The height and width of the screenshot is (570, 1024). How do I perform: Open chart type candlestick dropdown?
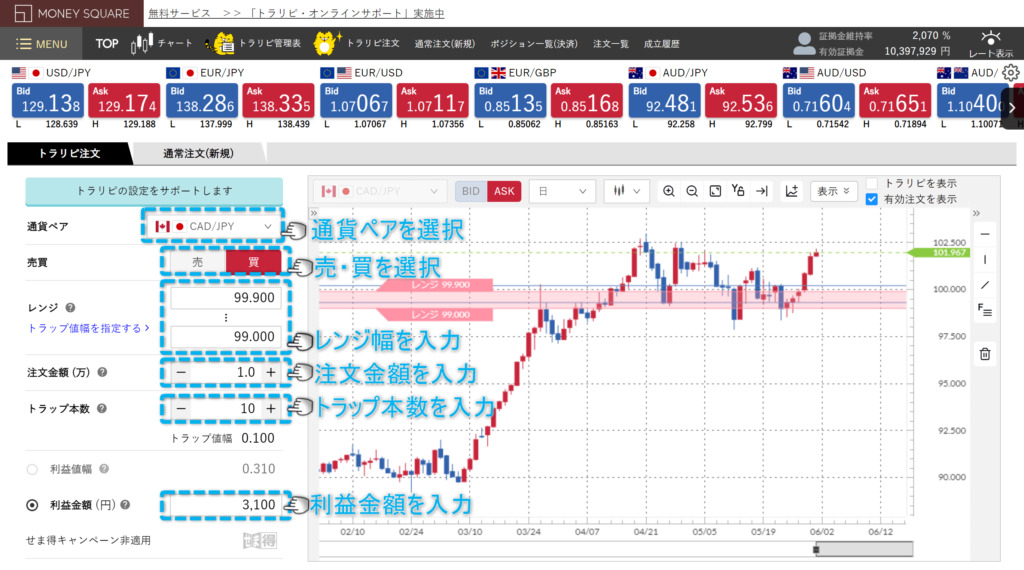click(626, 191)
